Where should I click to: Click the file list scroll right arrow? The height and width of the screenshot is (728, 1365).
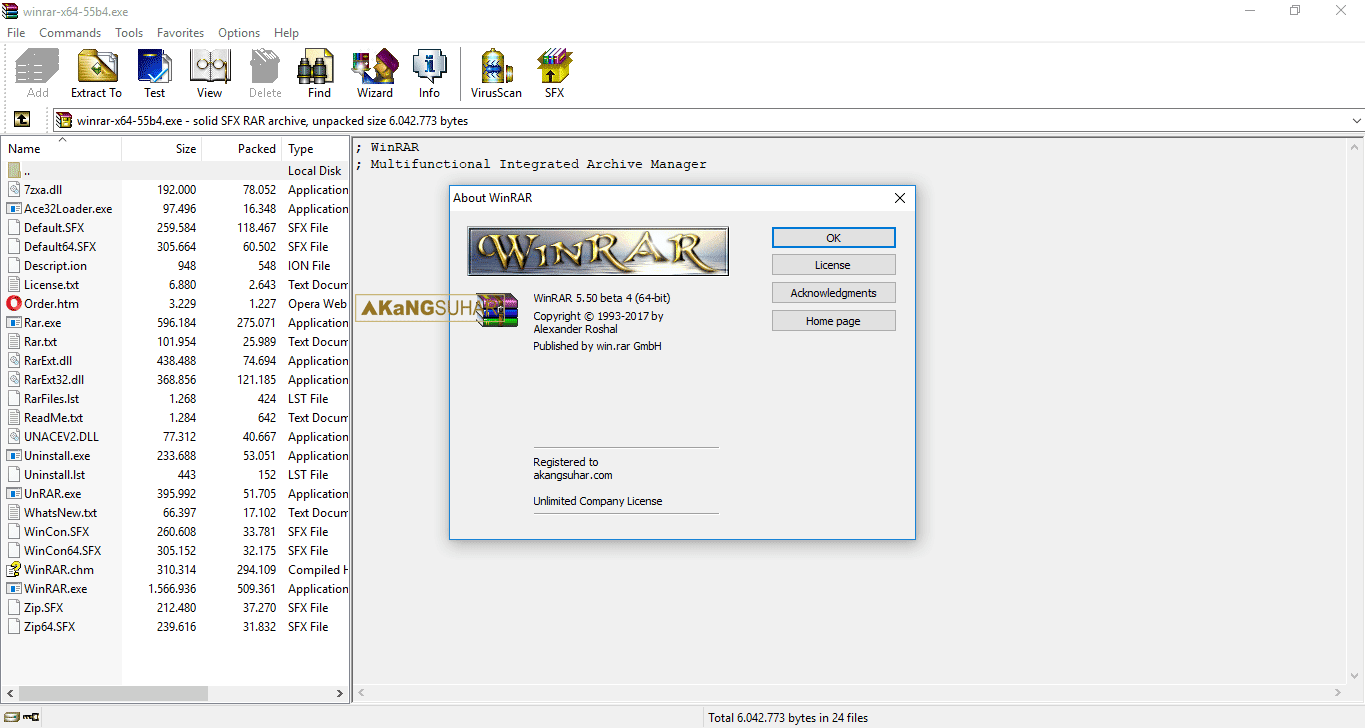[x=340, y=693]
